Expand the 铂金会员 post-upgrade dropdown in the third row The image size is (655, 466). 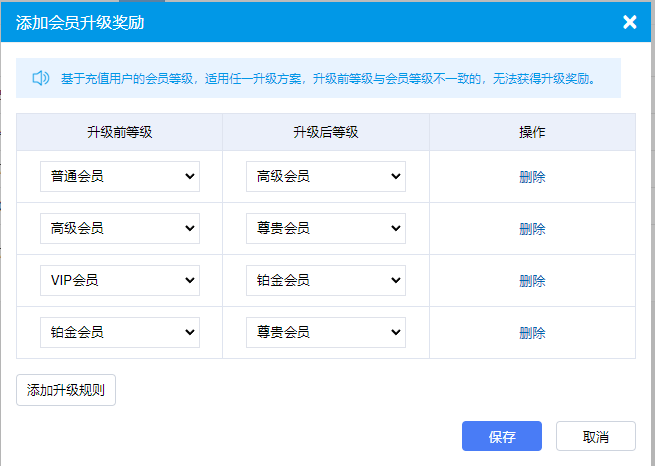tap(326, 280)
